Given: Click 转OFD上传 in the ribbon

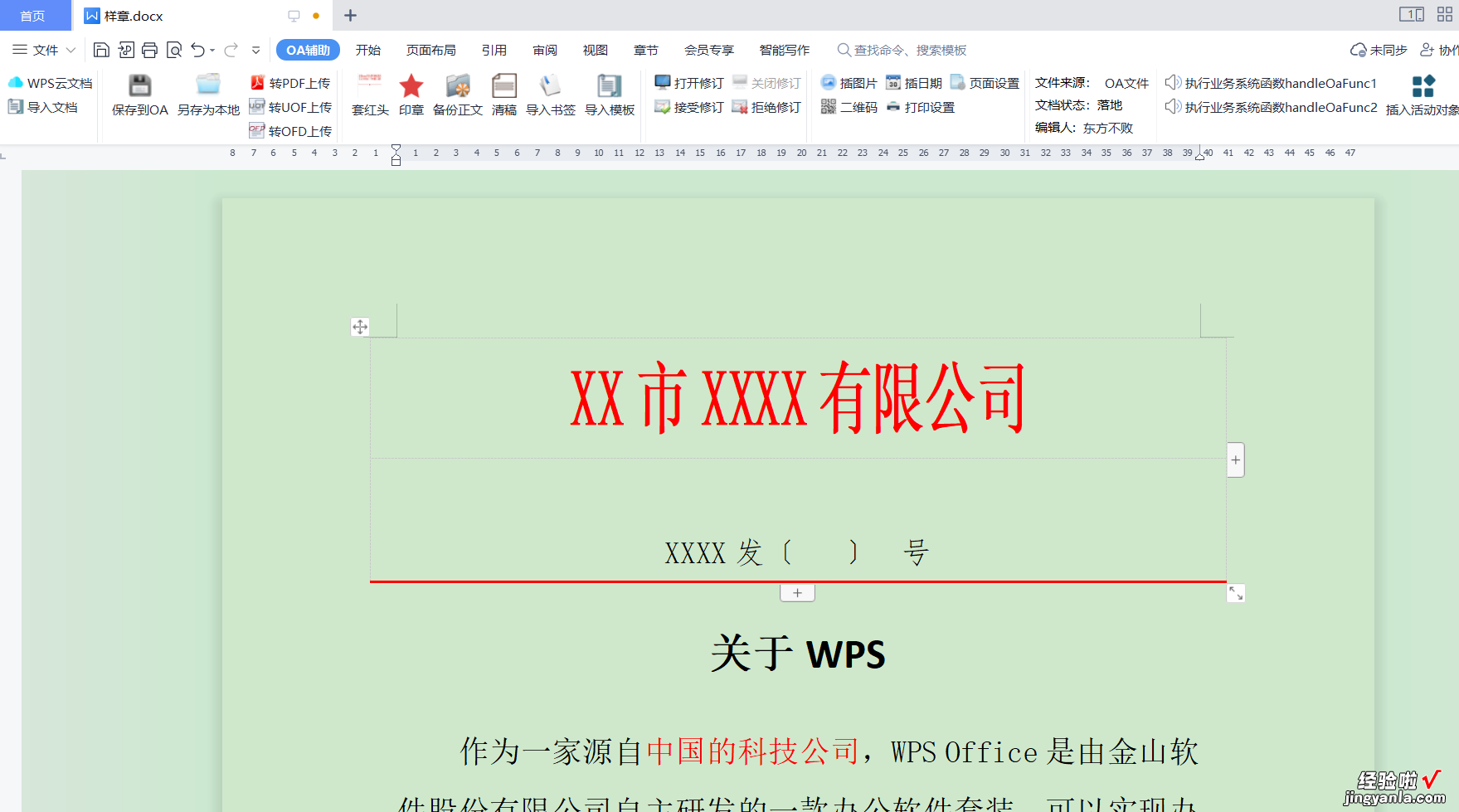Looking at the screenshot, I should (290, 131).
